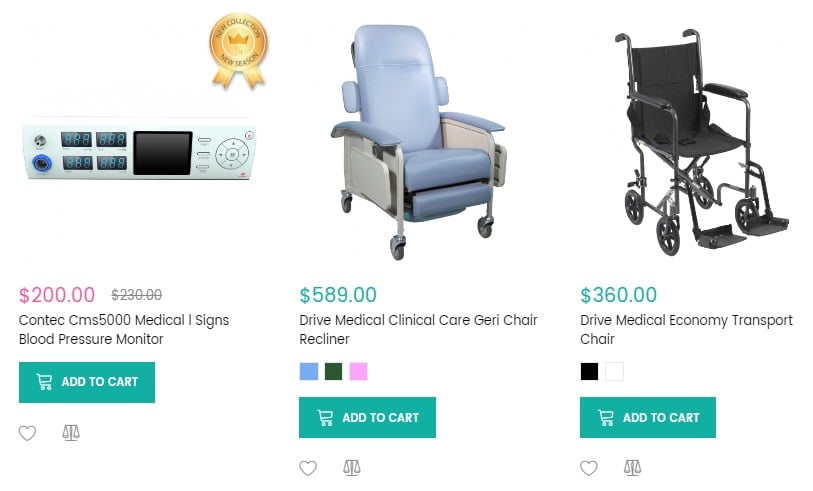Image resolution: width=813 pixels, height=491 pixels.
Task: Click the gold New Collection badge
Action: pos(239,51)
